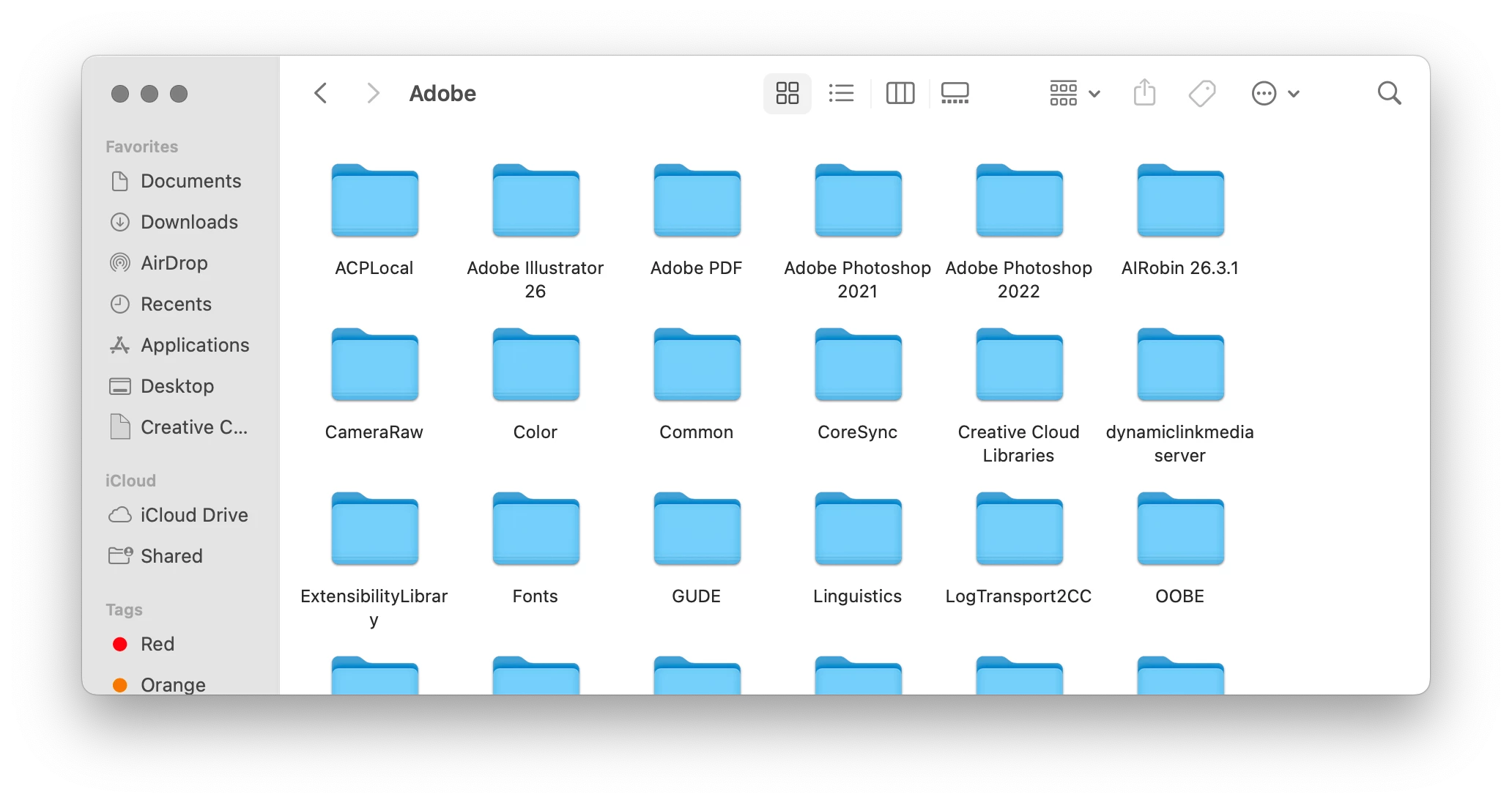Open the Shared item under iCloud
The image size is (1512, 803).
[171, 556]
